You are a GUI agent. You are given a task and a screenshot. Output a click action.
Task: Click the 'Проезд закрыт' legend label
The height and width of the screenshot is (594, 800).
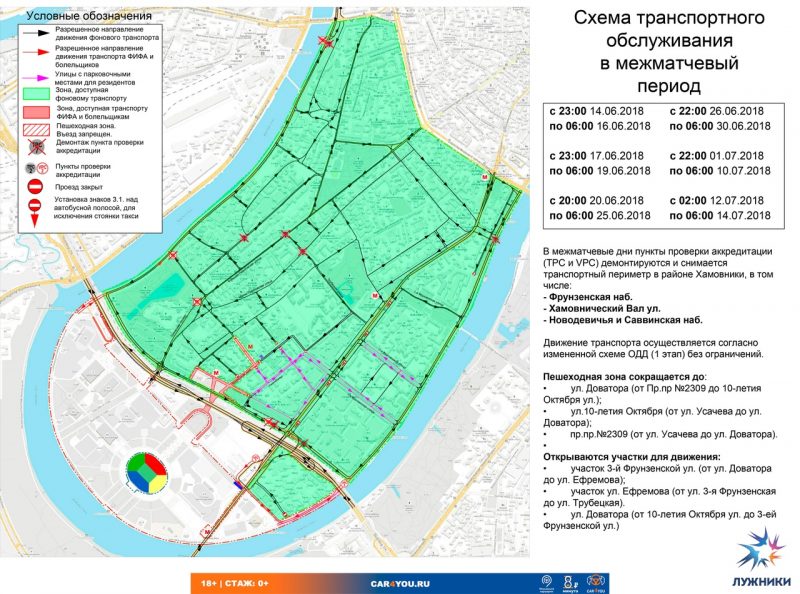click(79, 187)
